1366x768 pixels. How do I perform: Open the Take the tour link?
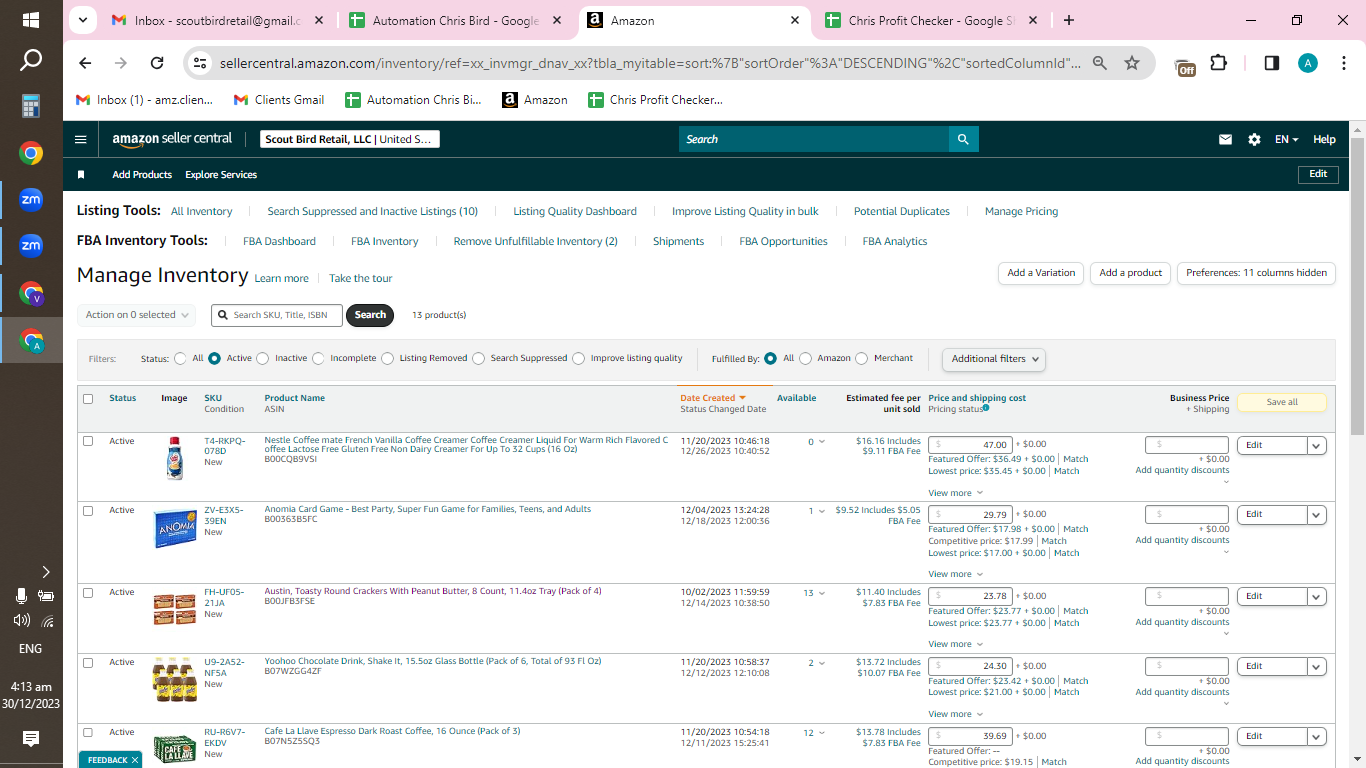pyautogui.click(x=360, y=279)
